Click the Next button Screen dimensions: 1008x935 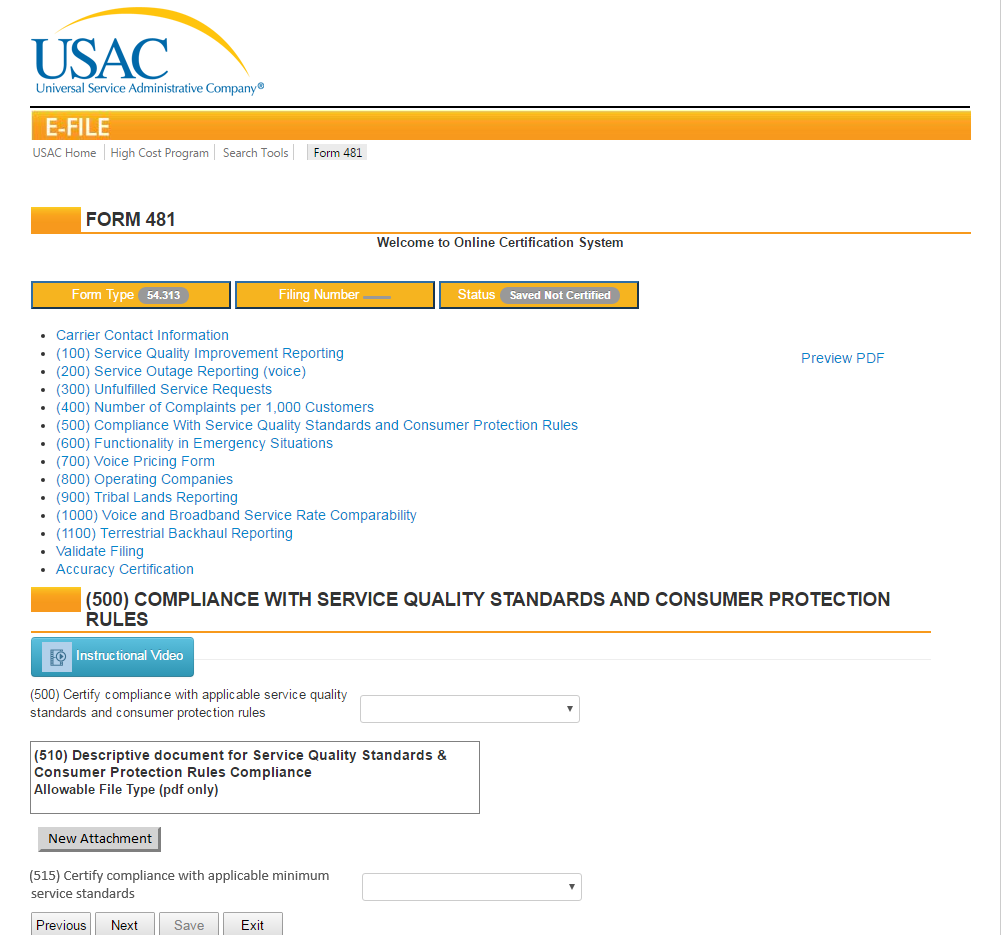124,925
